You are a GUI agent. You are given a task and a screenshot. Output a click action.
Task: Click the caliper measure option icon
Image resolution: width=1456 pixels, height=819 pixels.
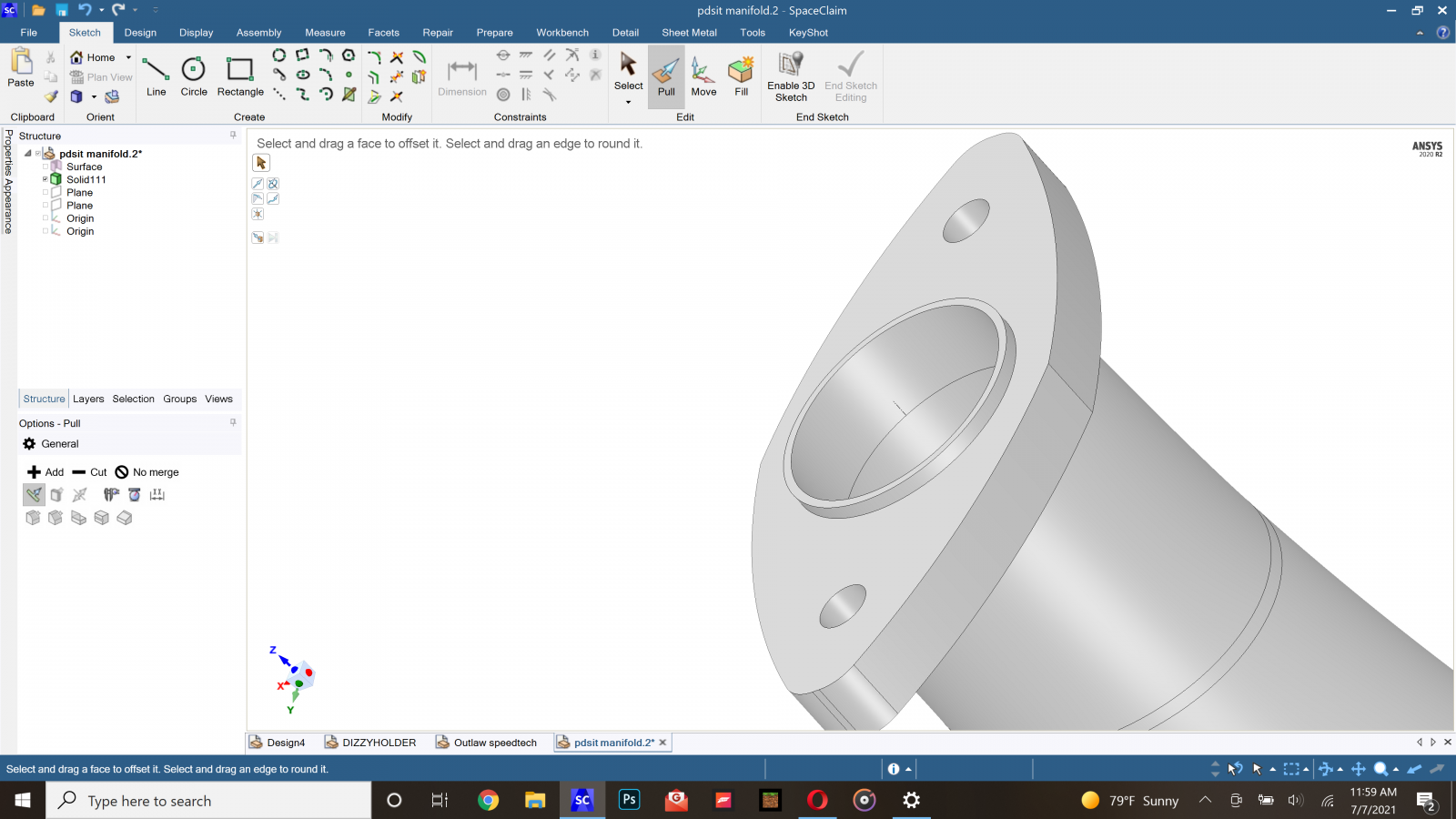pyautogui.click(x=111, y=494)
